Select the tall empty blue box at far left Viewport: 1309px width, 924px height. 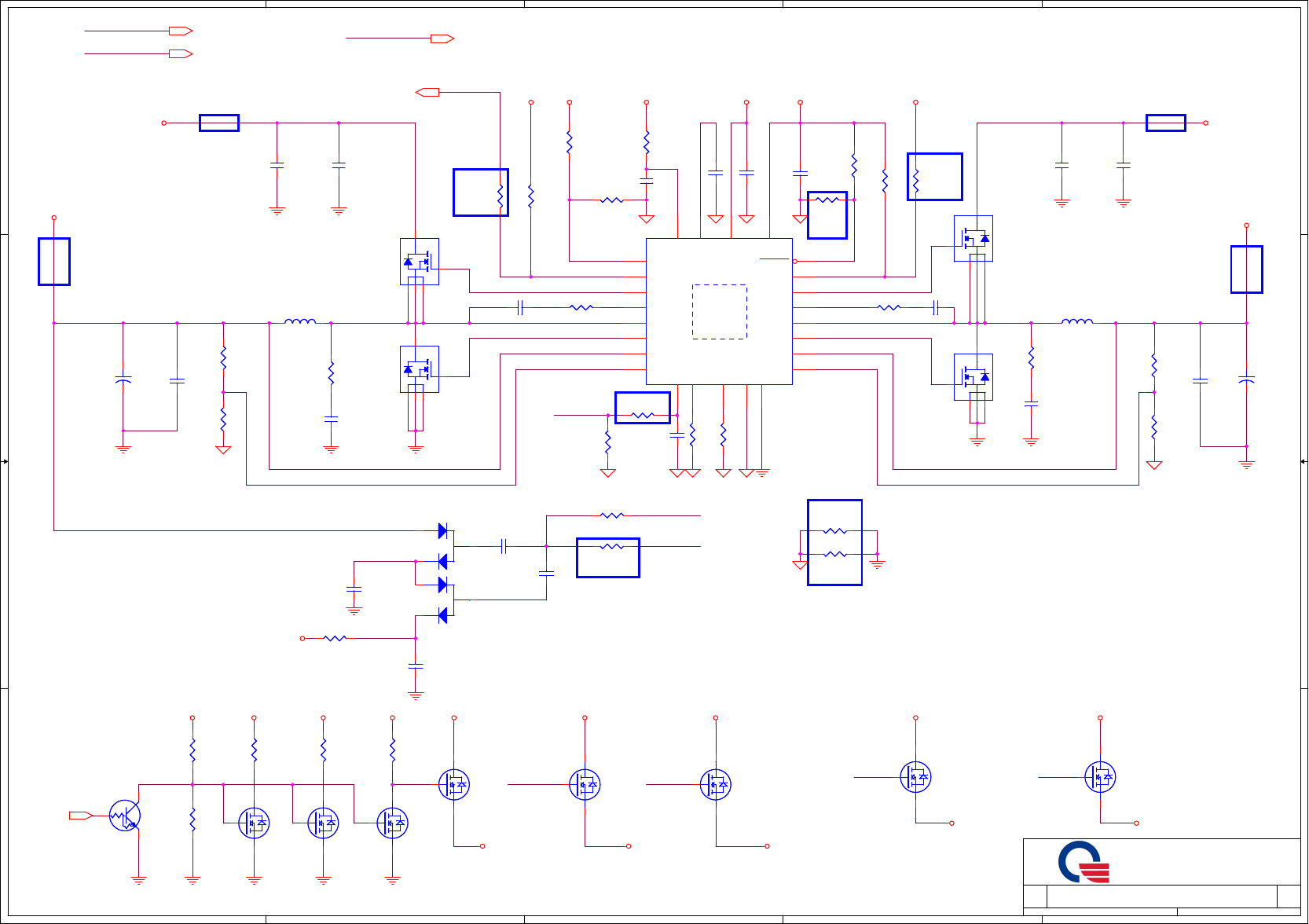coord(54,262)
